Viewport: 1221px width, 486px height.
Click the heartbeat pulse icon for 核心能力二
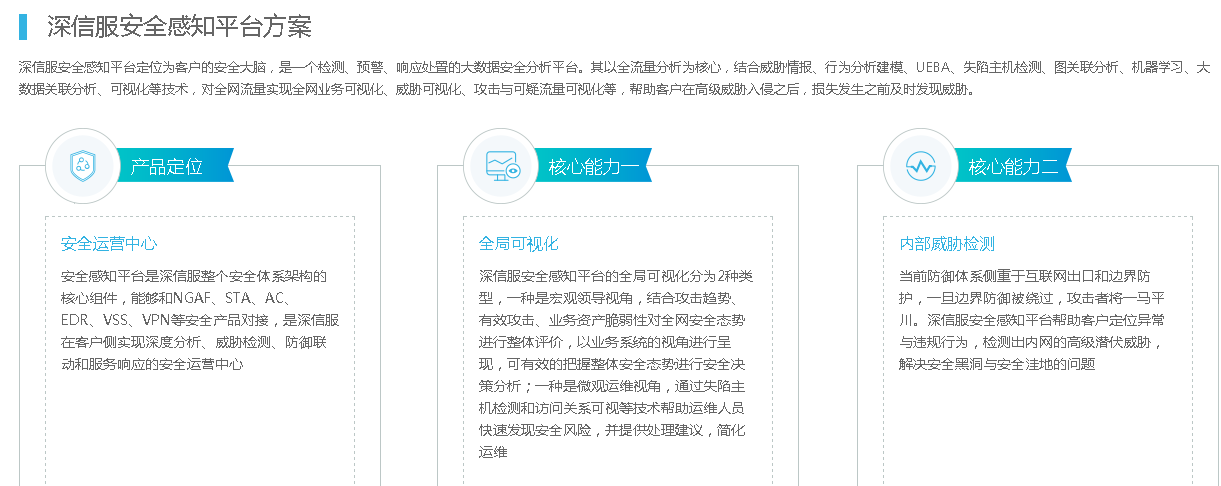920,166
